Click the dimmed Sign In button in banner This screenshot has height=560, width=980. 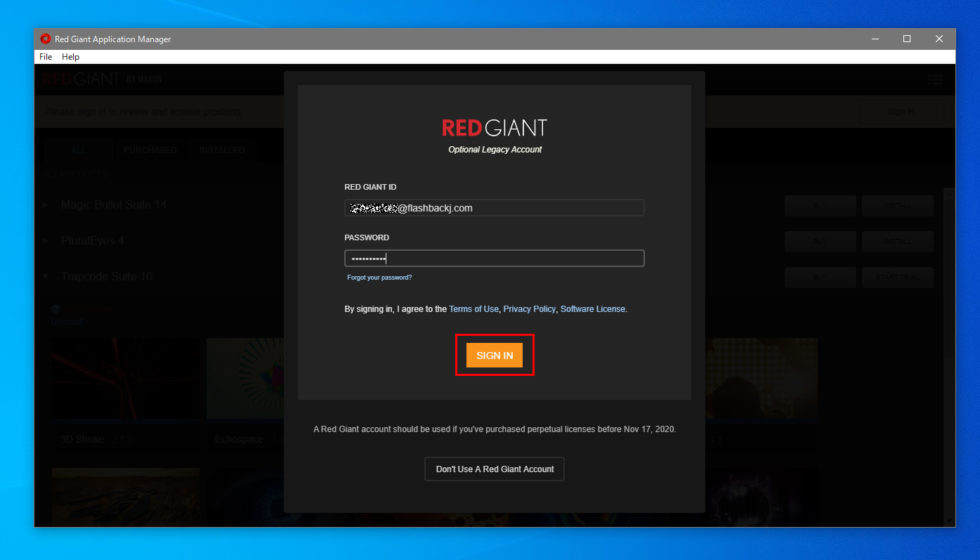(x=901, y=112)
